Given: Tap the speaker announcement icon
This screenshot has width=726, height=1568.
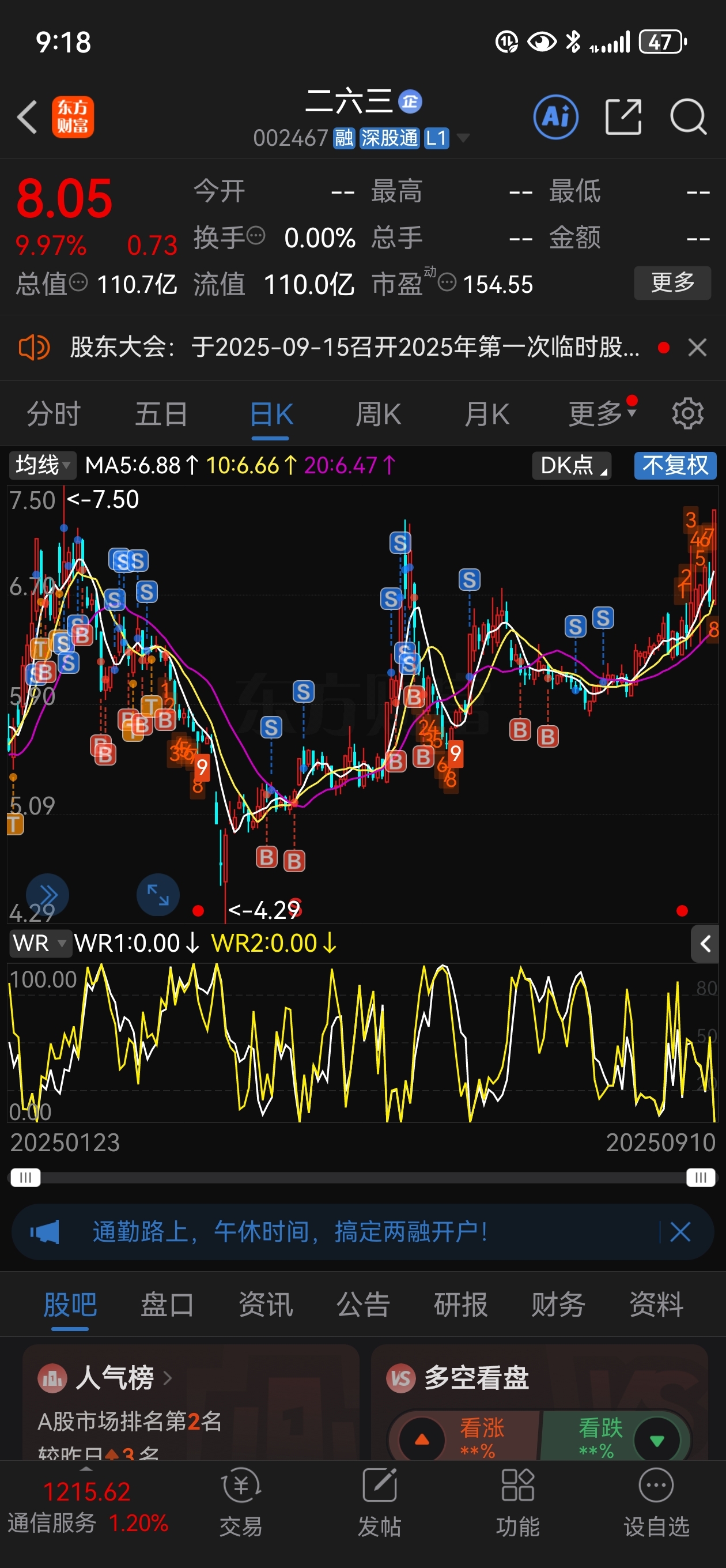Looking at the screenshot, I should click(x=34, y=348).
